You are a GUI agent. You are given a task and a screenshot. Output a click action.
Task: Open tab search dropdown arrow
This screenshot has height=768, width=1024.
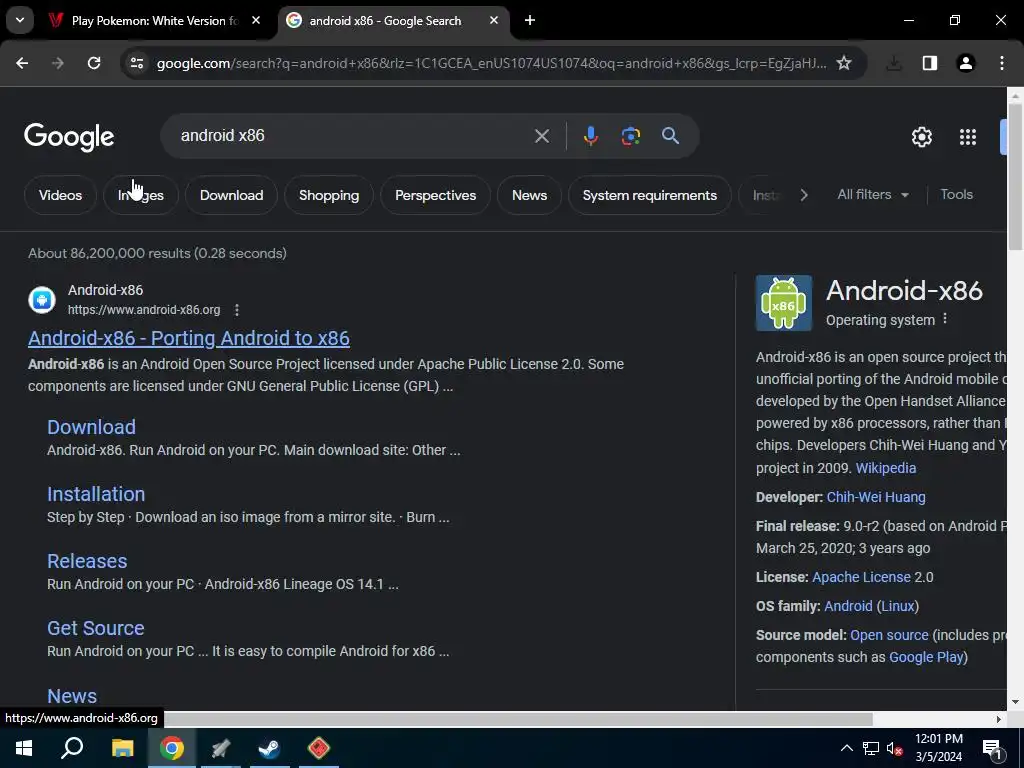click(x=20, y=20)
